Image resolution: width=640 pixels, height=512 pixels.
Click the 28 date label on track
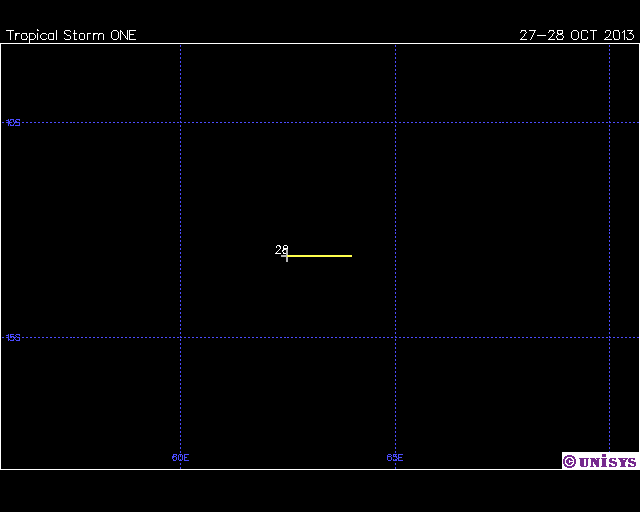click(281, 250)
